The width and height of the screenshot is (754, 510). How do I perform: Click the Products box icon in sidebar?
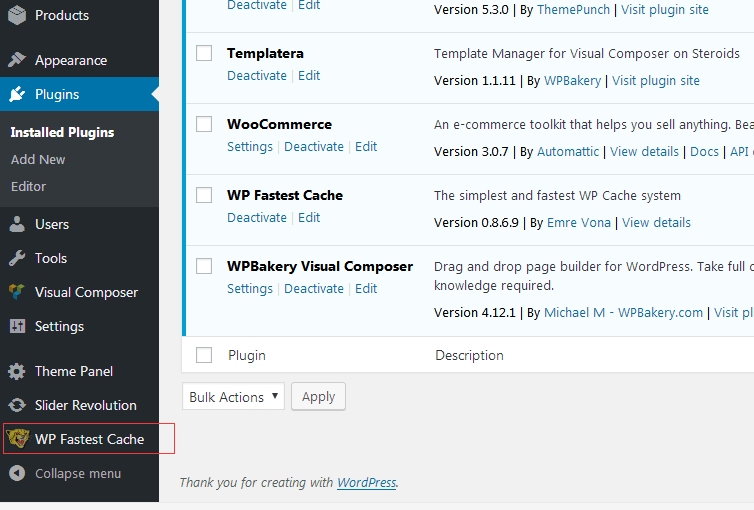pyautogui.click(x=17, y=15)
